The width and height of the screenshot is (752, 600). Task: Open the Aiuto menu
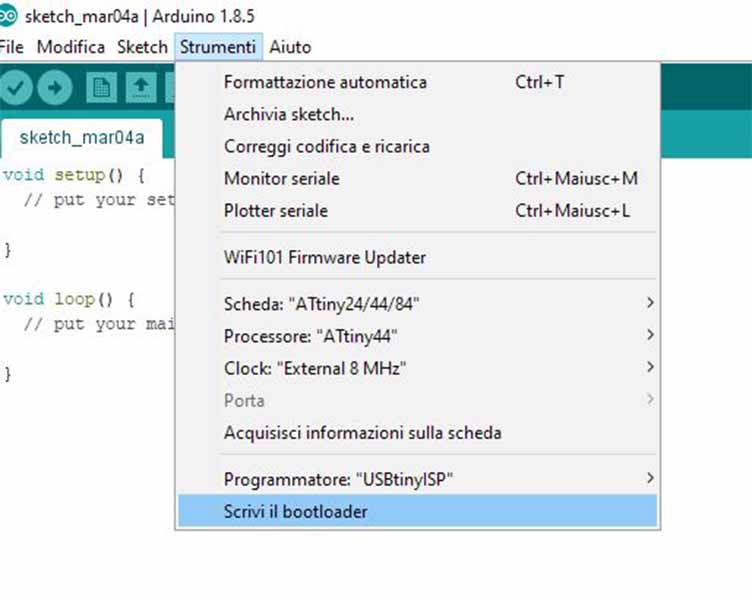(290, 47)
